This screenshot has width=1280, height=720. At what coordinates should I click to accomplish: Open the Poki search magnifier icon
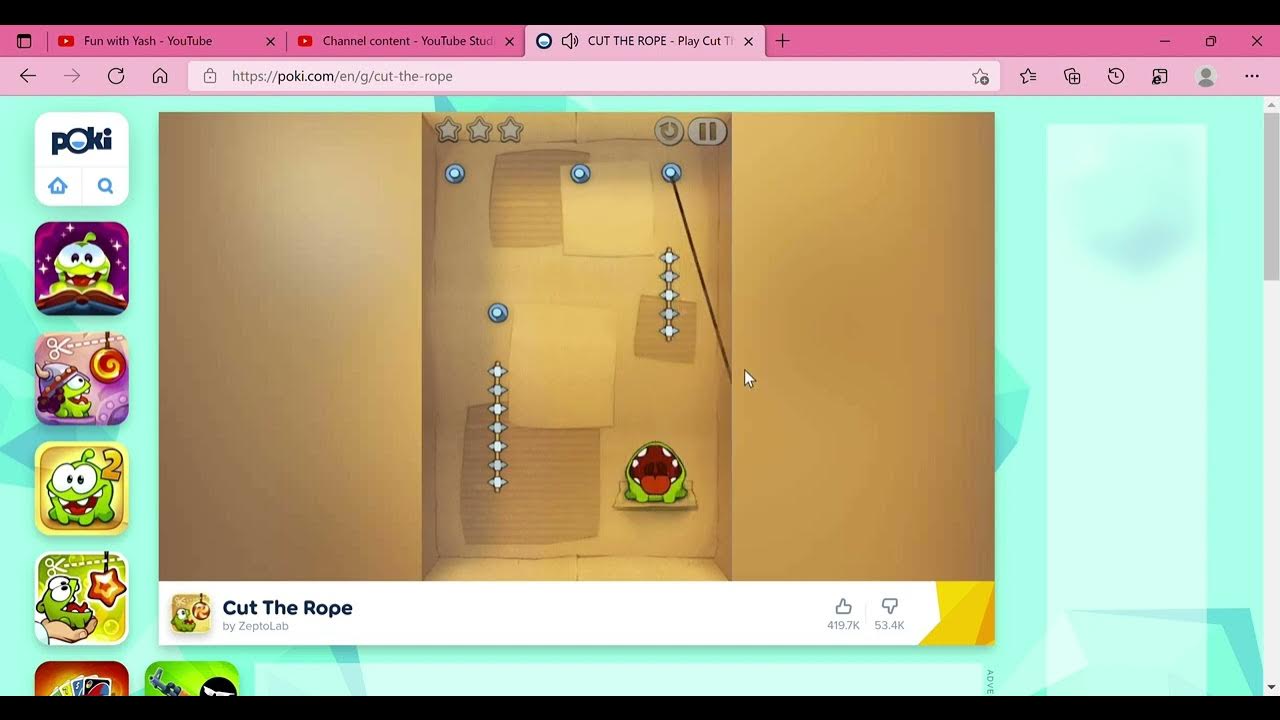point(106,186)
